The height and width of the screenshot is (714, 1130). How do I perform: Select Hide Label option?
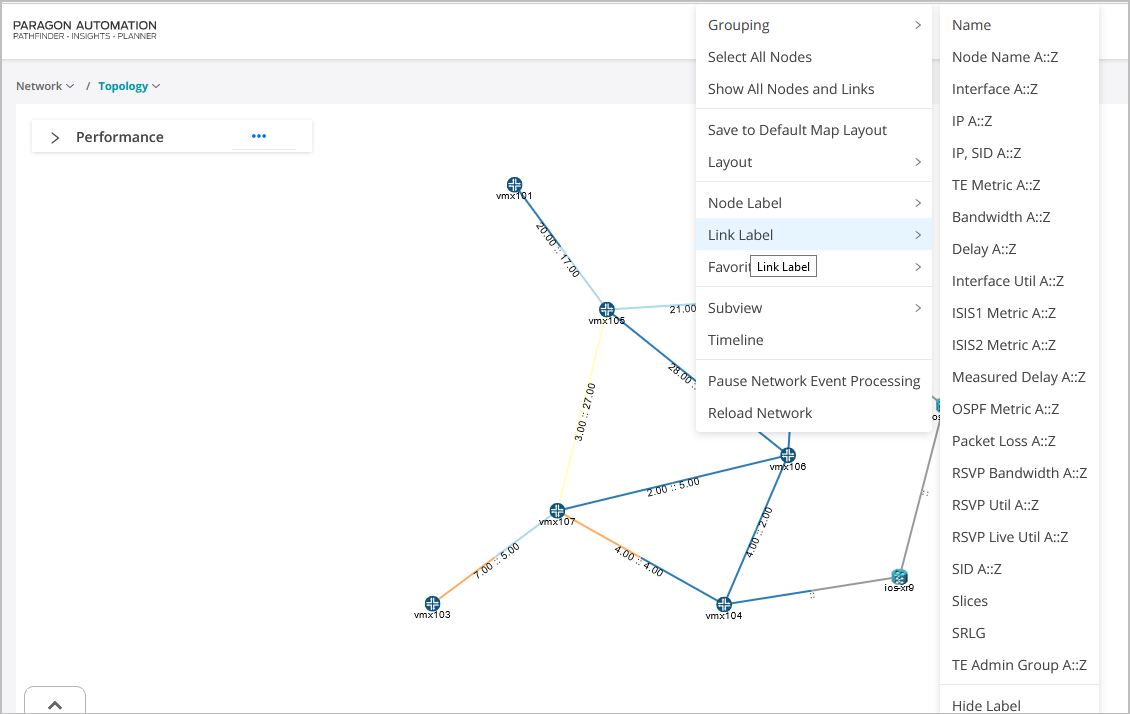point(986,705)
